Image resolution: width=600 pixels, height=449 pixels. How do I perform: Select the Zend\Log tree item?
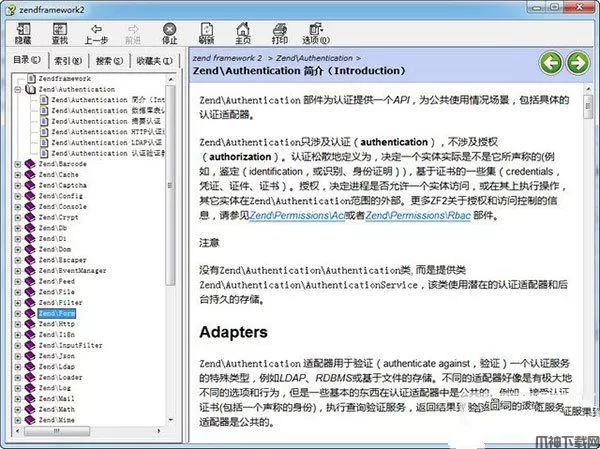pyautogui.click(x=55, y=388)
